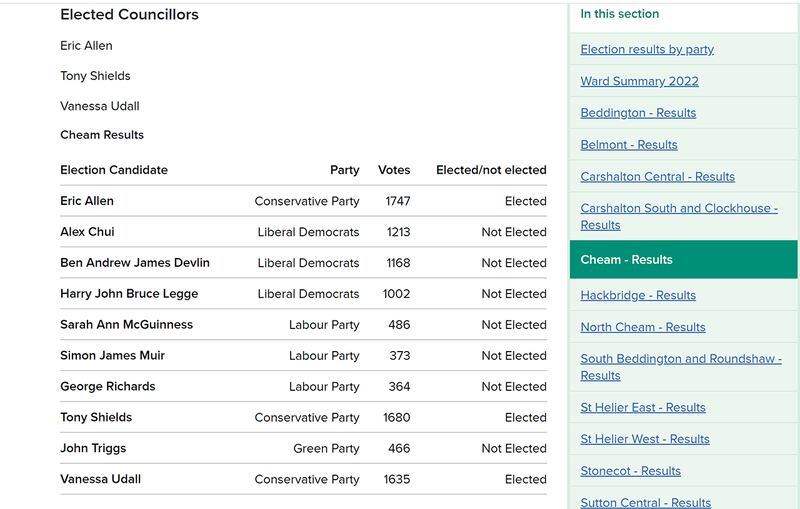
Task: View St Helier East - Results
Action: pos(643,407)
